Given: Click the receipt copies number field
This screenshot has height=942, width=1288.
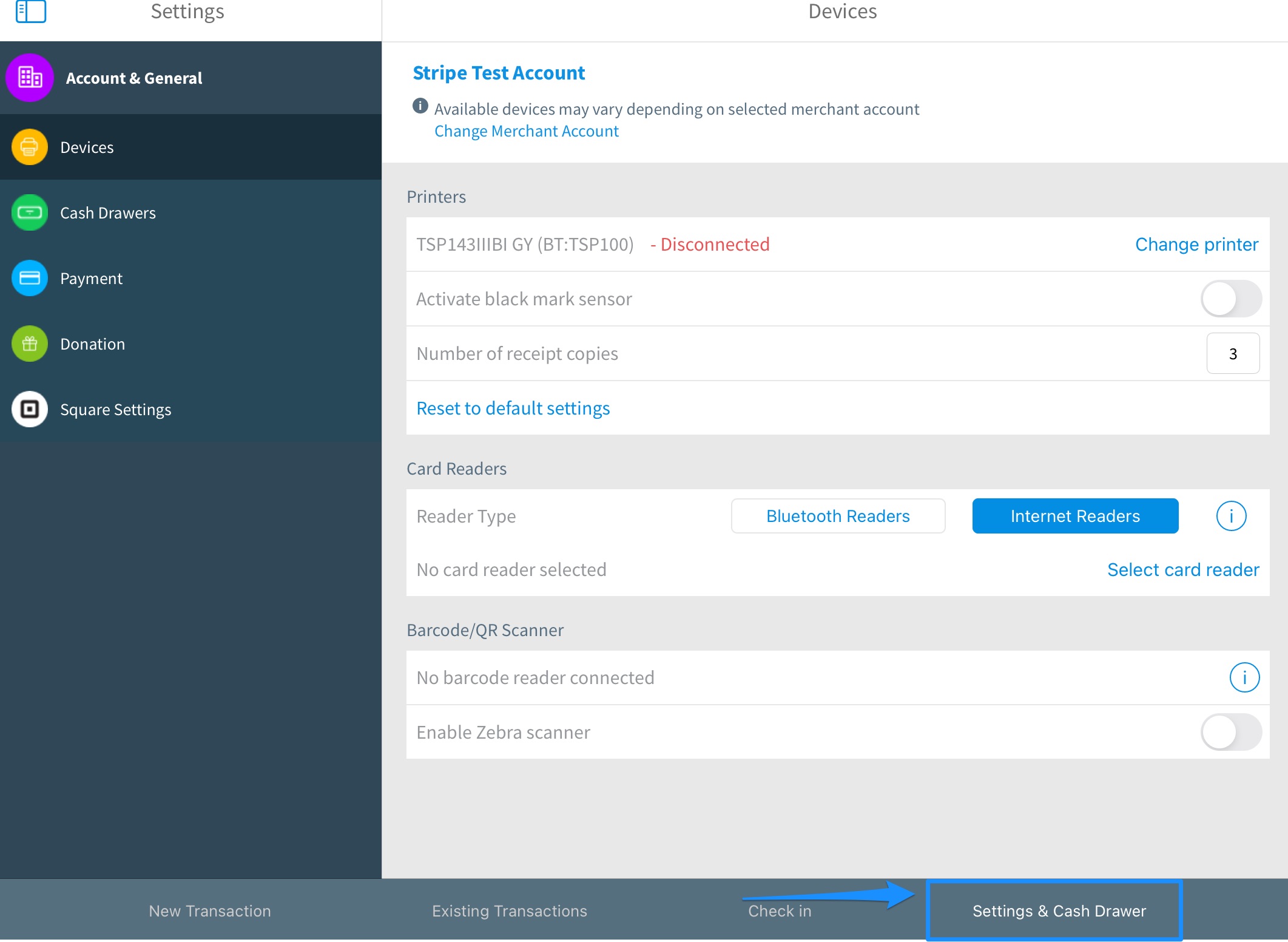Looking at the screenshot, I should coord(1233,353).
